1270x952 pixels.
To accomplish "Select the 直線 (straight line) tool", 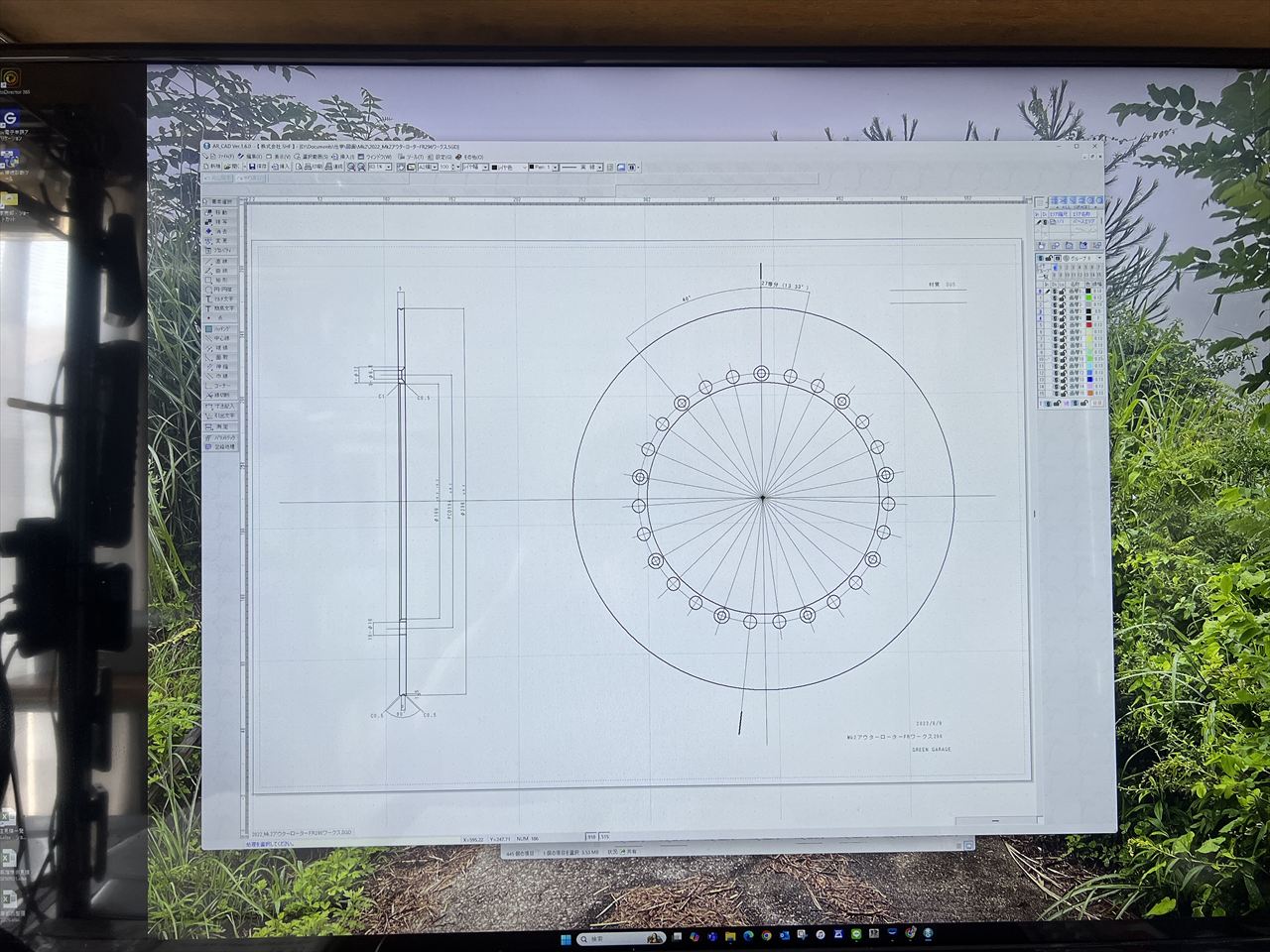I will click(x=219, y=261).
